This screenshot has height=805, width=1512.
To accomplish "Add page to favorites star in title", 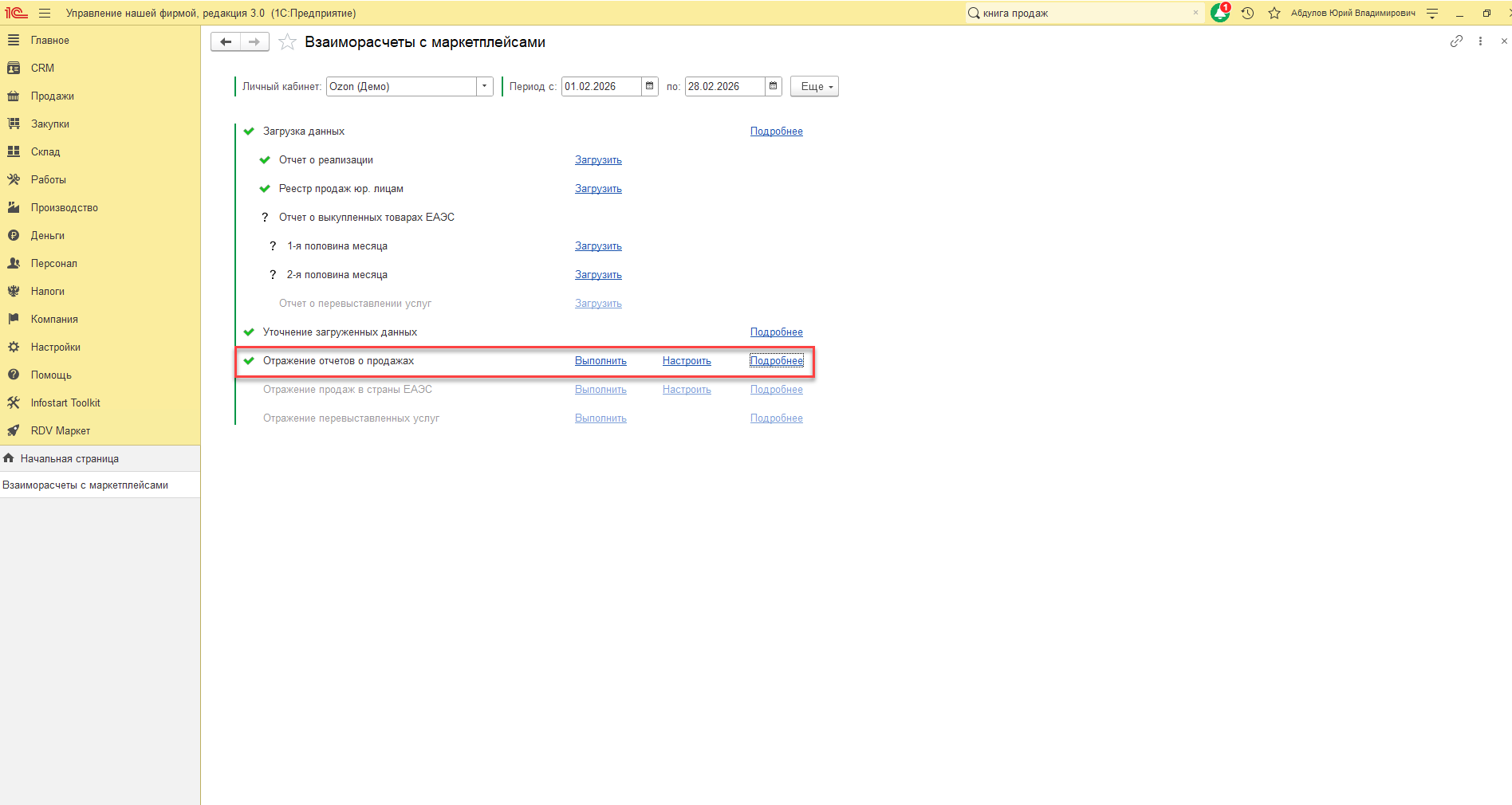I will tap(287, 42).
